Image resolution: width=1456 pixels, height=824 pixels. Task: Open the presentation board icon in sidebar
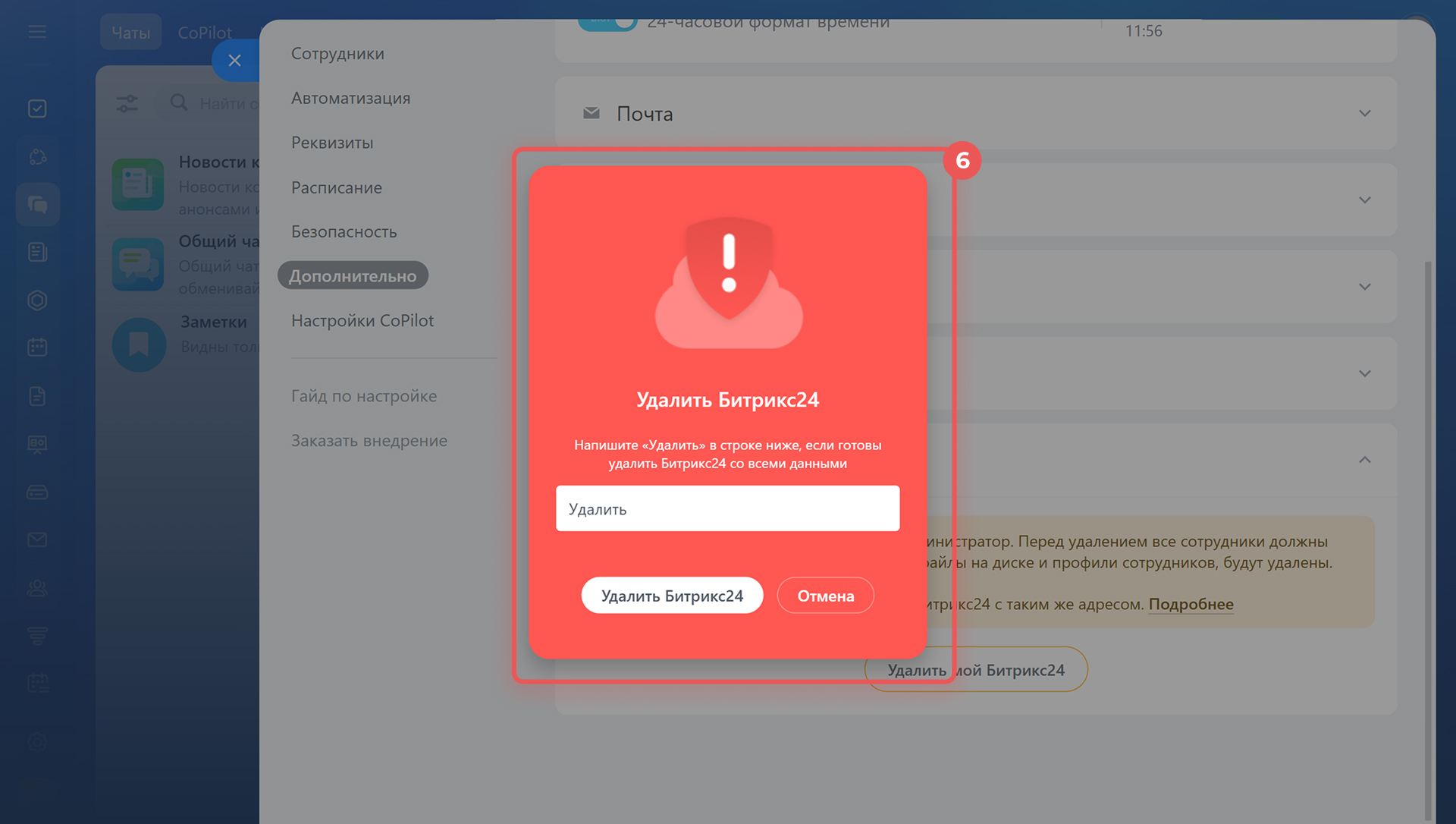coord(37,444)
